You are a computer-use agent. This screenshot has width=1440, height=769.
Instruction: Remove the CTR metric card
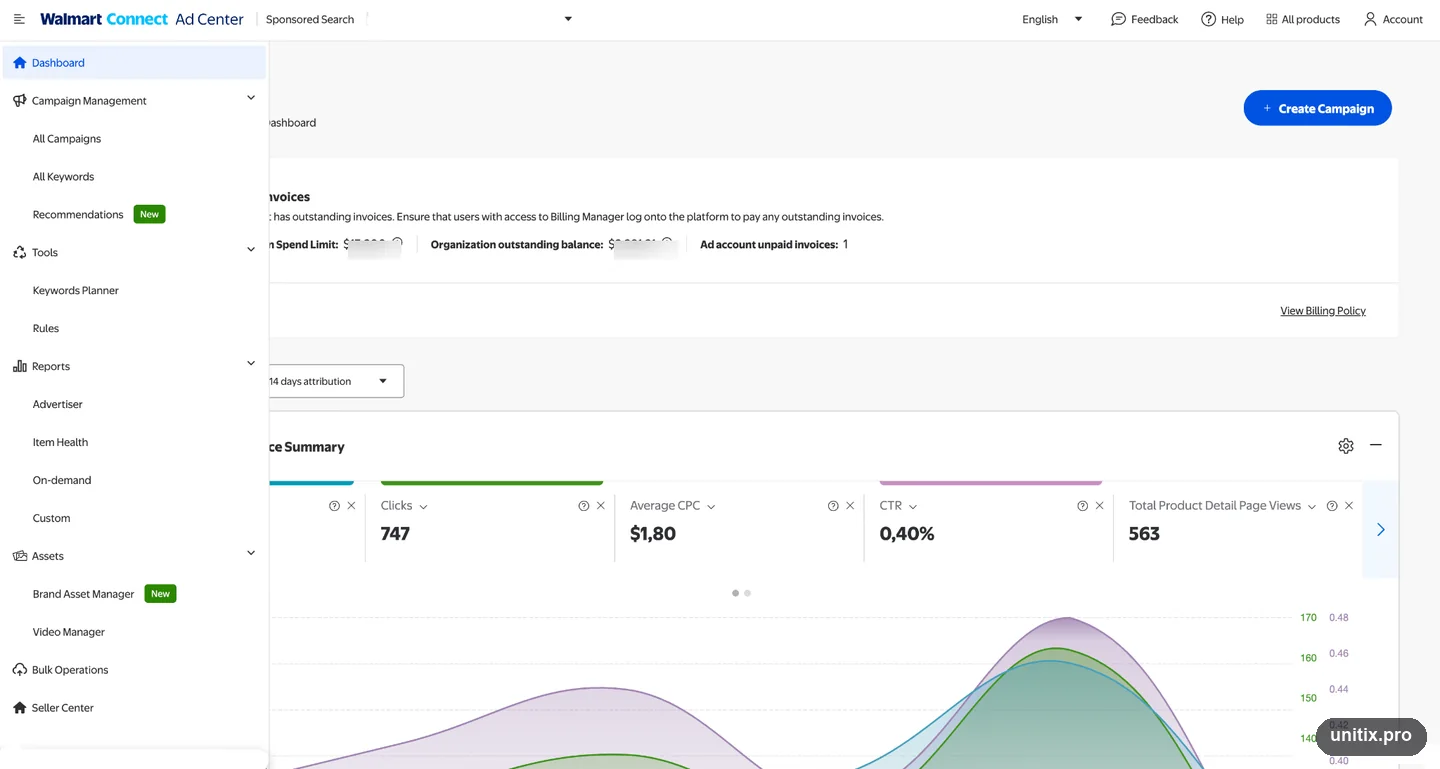1100,506
